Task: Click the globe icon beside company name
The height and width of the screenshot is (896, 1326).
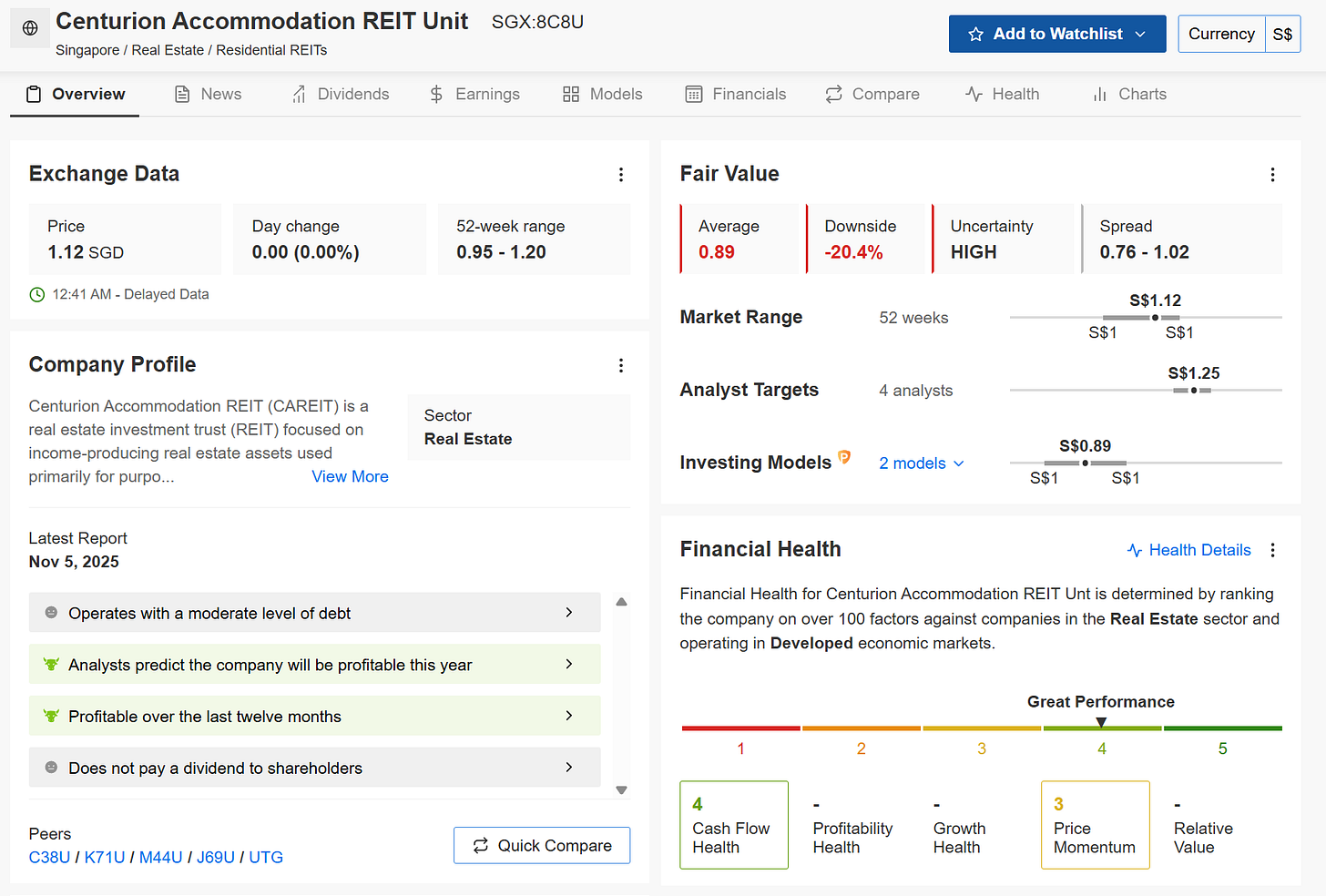Action: [x=30, y=28]
